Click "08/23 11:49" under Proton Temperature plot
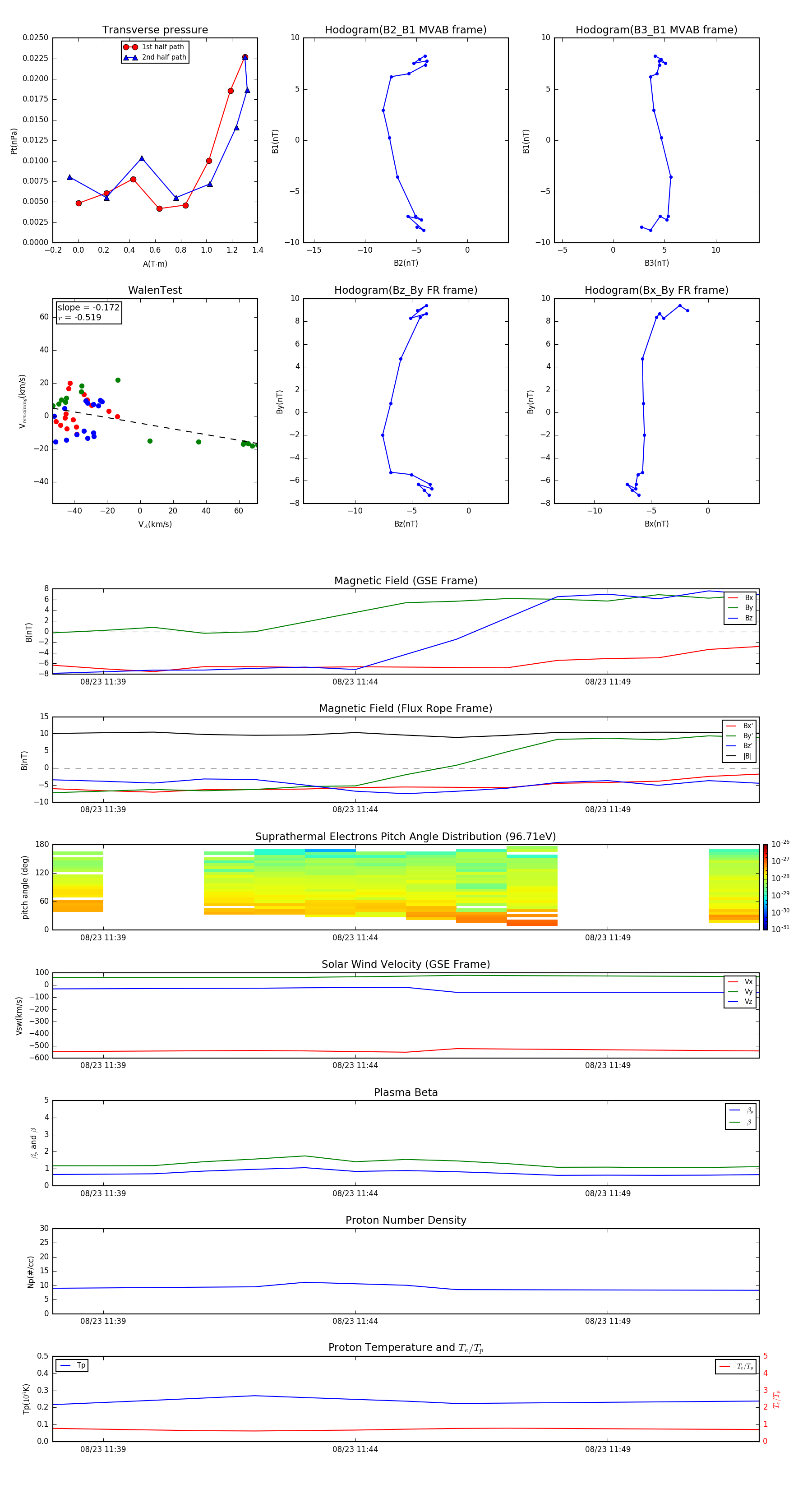This screenshot has height=1489, width=812. [607, 1449]
